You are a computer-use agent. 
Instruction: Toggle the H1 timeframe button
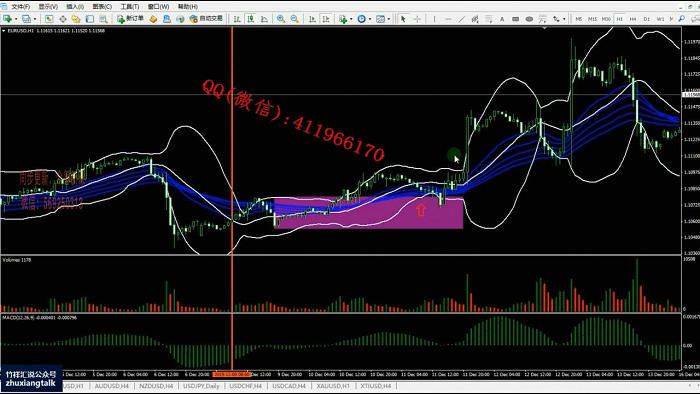pyautogui.click(x=619, y=19)
